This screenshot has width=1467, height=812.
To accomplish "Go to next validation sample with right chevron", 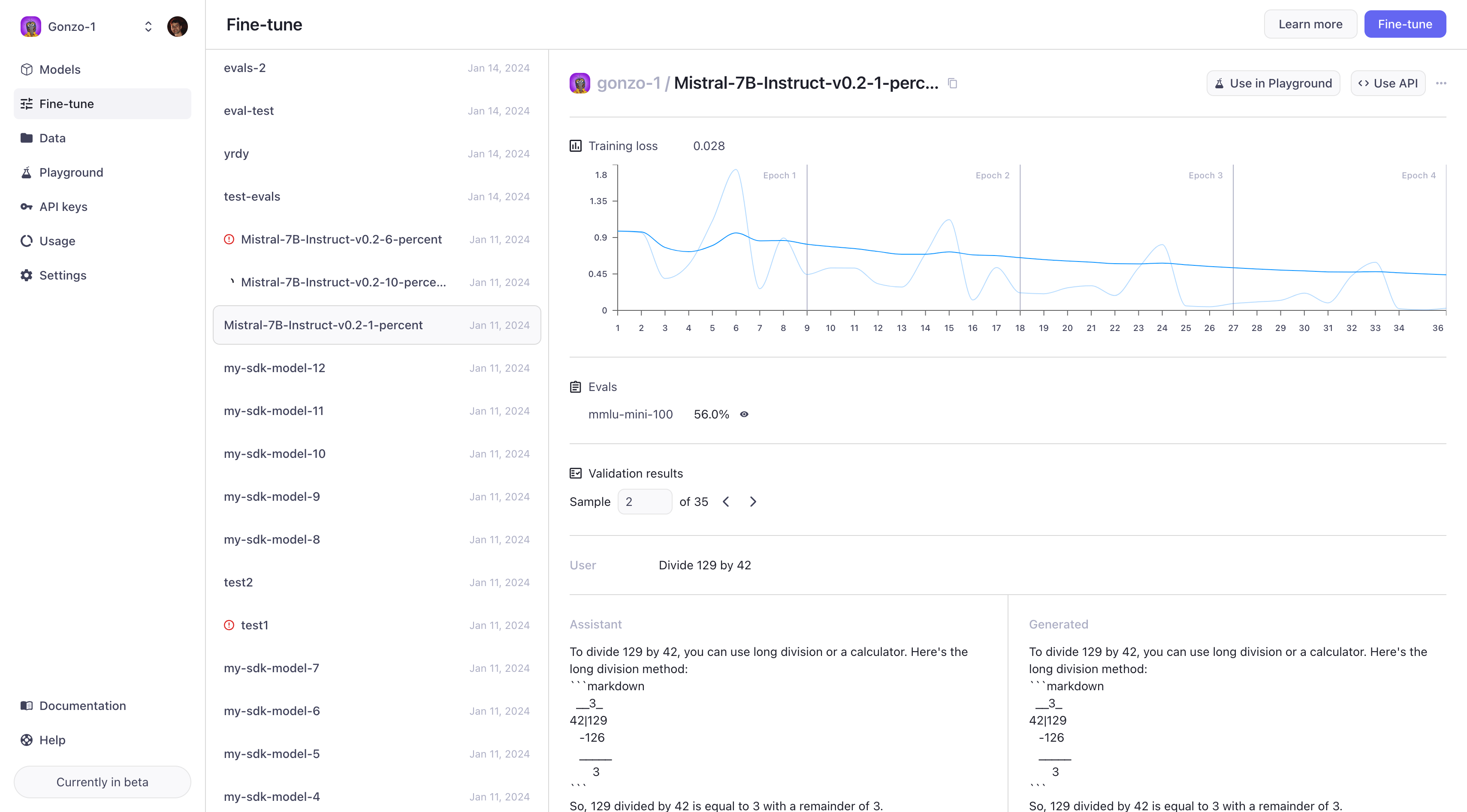I will click(752, 501).
